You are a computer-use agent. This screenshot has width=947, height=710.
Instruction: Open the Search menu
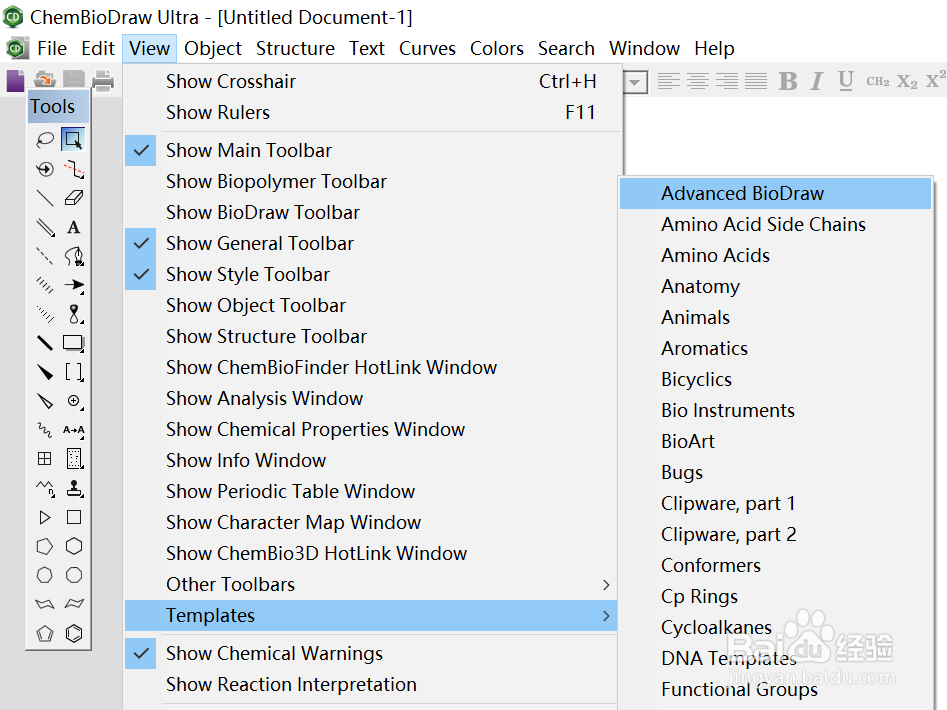[566, 48]
